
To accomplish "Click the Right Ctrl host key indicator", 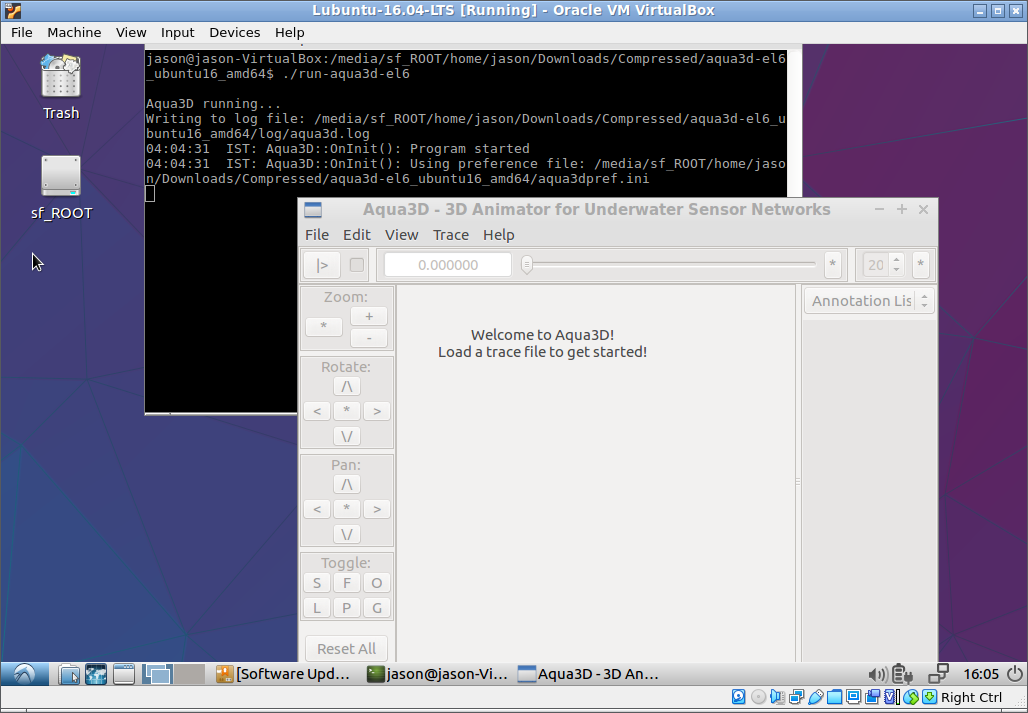I will pos(972,697).
